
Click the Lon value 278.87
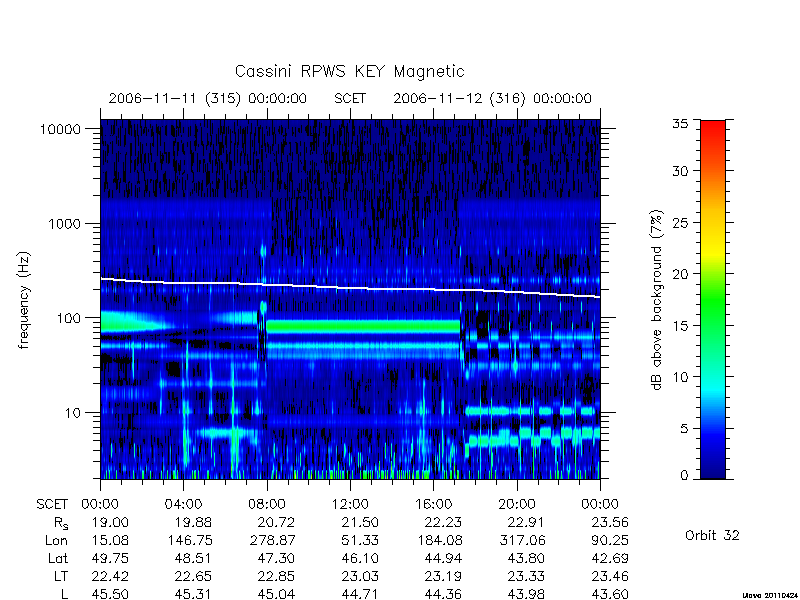coord(273,541)
